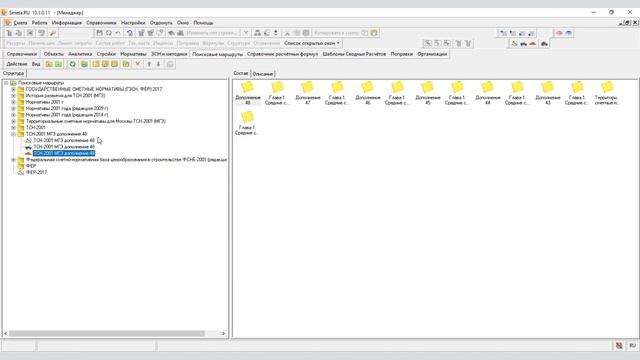Click the first folder icon after Вид
Viewport: 640px width, 360px height.
click(49, 64)
